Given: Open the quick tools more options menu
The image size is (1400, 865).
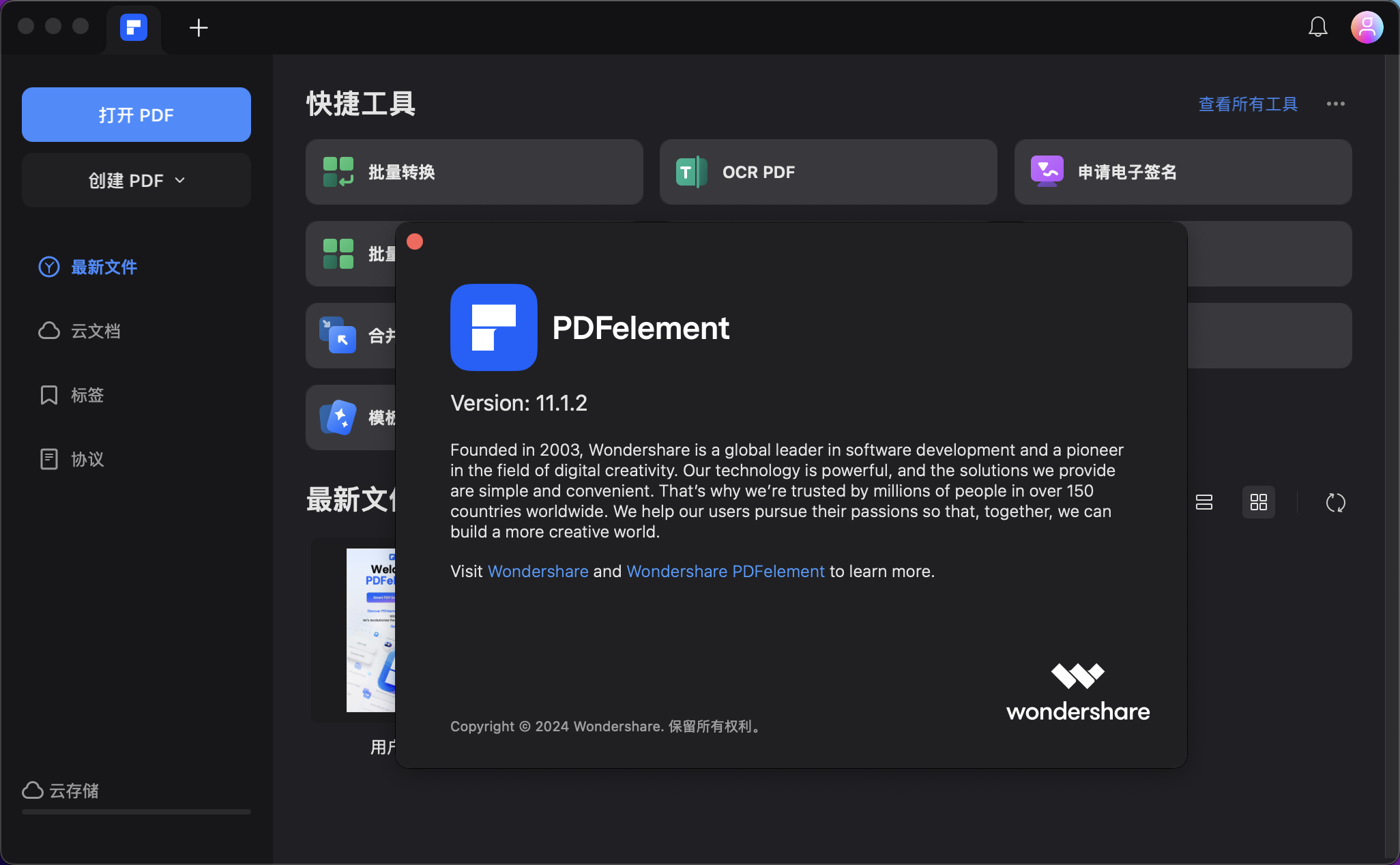Looking at the screenshot, I should [1336, 104].
